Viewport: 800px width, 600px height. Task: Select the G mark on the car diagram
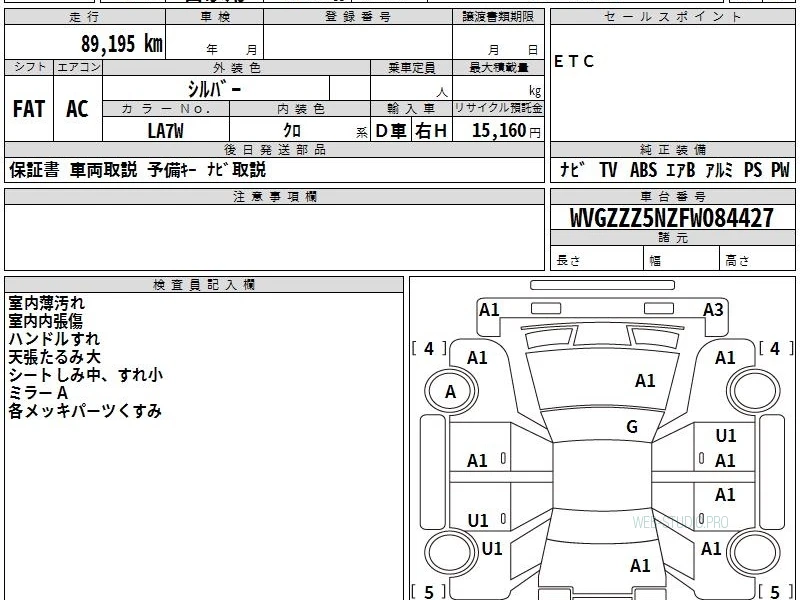(x=632, y=427)
